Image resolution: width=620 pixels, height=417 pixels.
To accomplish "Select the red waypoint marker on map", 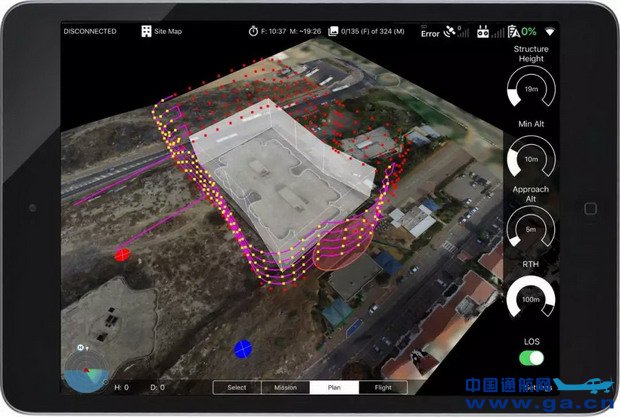I will [x=122, y=254].
